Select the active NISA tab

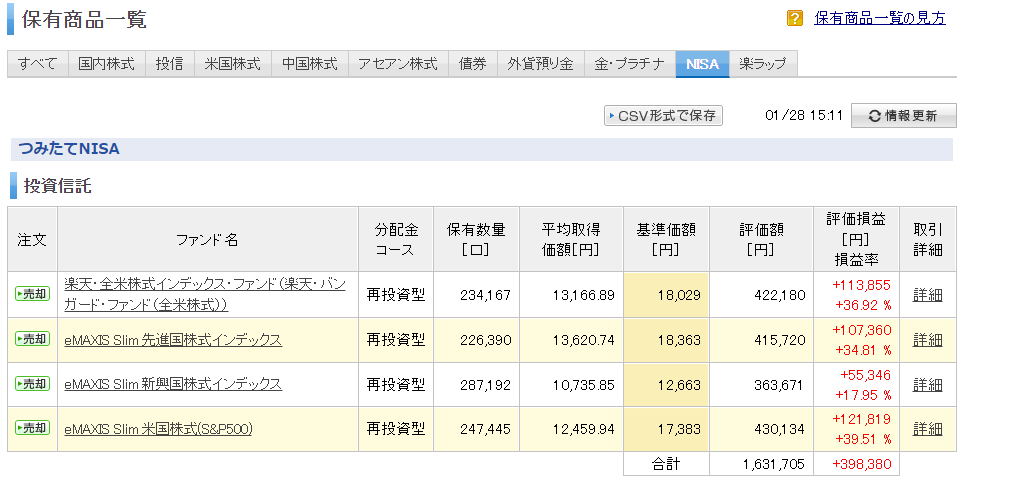click(702, 63)
